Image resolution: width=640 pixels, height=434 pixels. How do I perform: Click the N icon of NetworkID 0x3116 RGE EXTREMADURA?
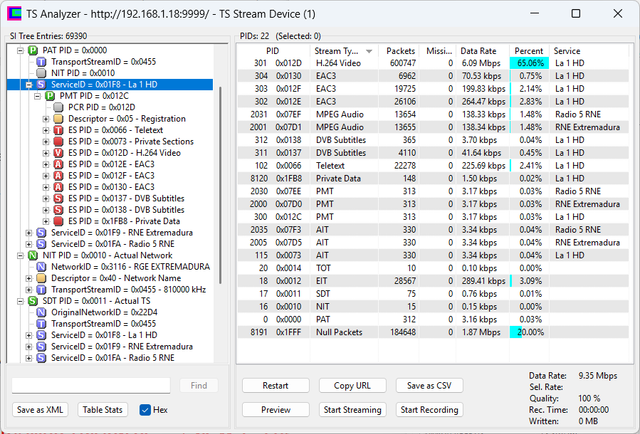(41, 267)
